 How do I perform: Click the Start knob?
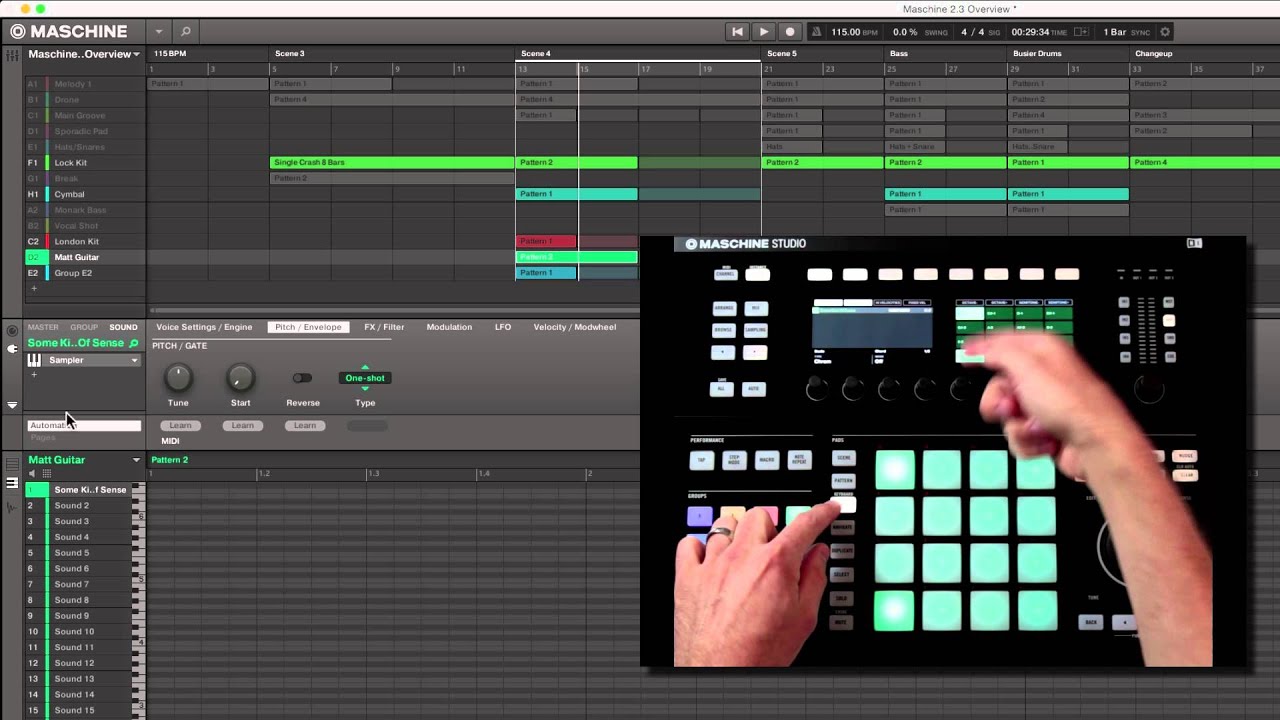tap(240, 378)
